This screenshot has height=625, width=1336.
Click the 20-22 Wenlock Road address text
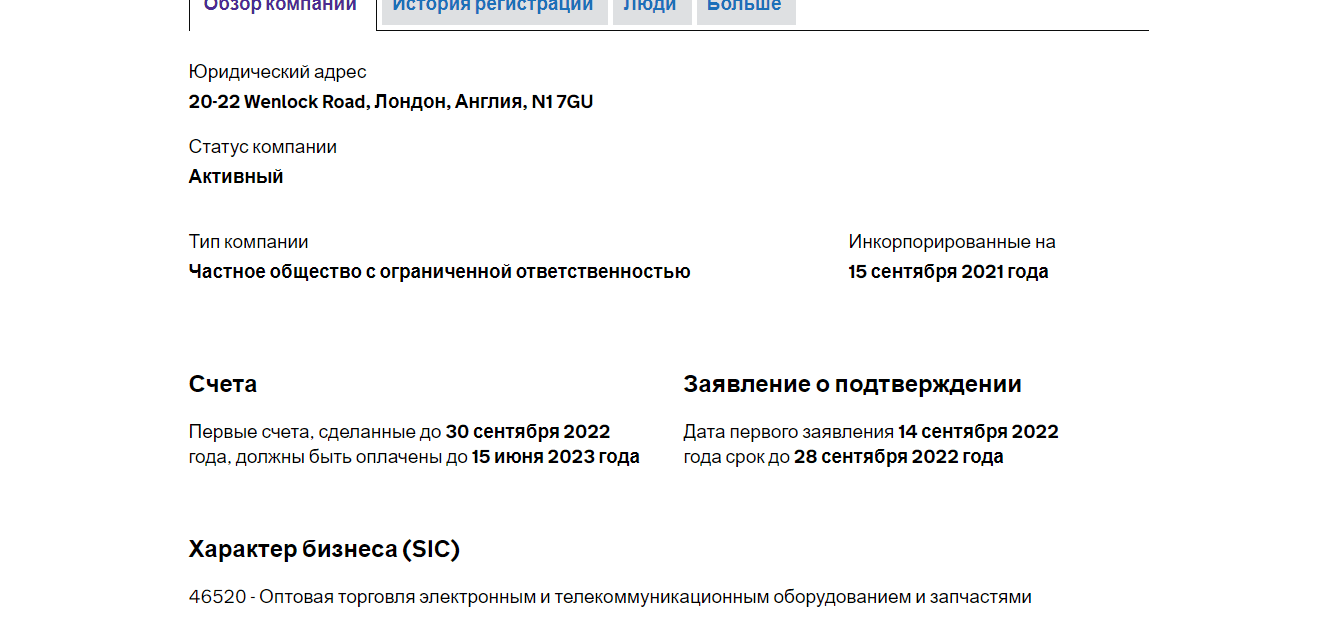point(390,102)
